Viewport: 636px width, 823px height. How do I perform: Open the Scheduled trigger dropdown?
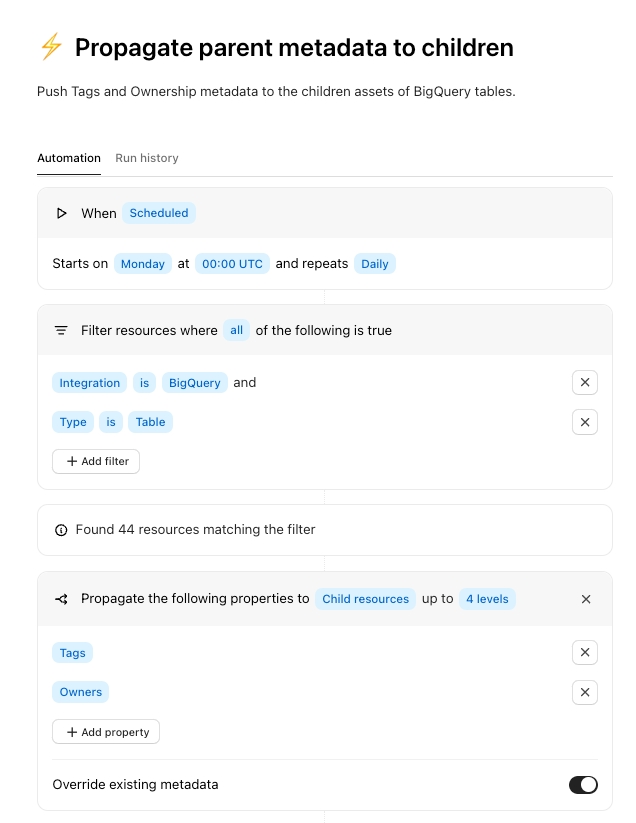[x=159, y=213]
